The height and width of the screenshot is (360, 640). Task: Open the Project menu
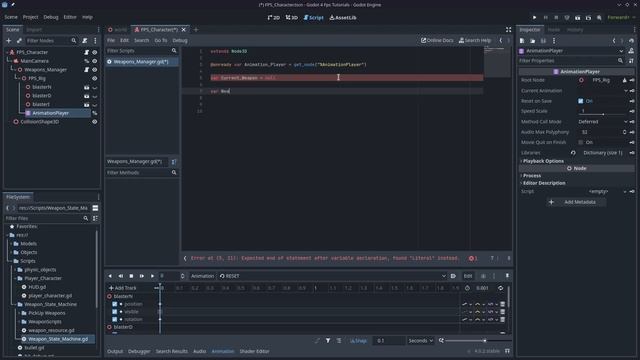coord(30,17)
